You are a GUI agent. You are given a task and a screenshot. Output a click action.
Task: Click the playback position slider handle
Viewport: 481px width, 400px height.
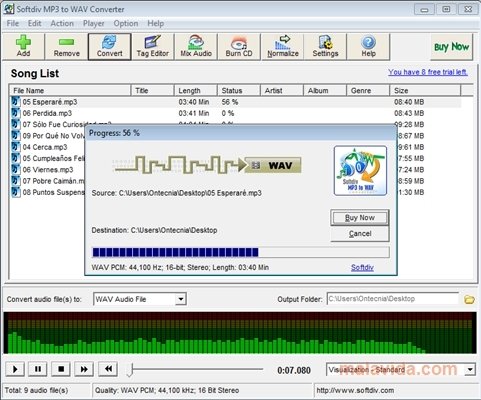click(131, 370)
